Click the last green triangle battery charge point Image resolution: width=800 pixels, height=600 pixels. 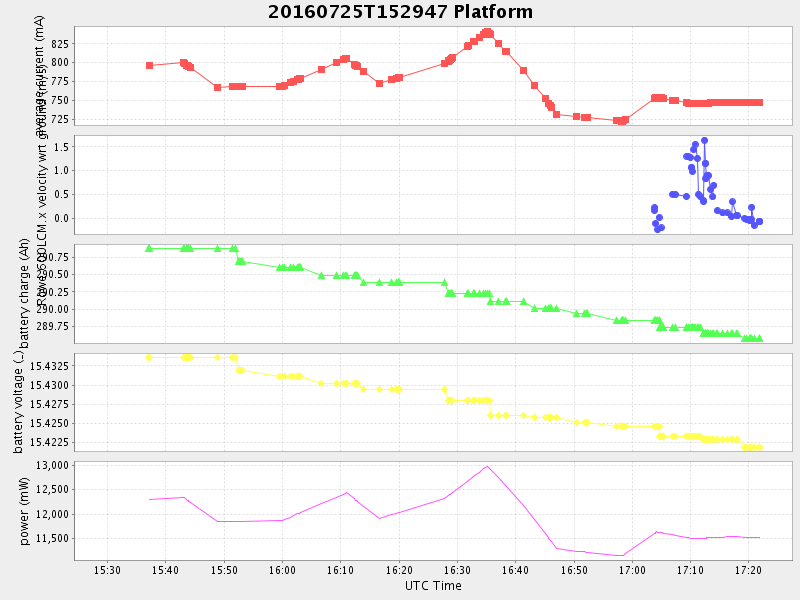(759, 338)
